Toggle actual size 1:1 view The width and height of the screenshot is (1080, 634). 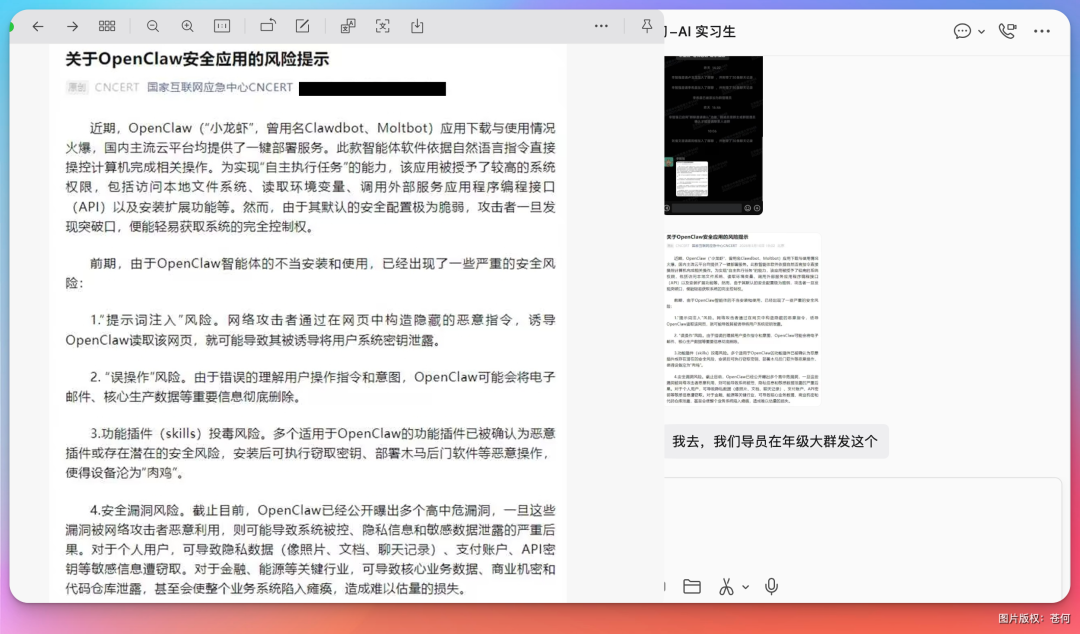pos(222,26)
